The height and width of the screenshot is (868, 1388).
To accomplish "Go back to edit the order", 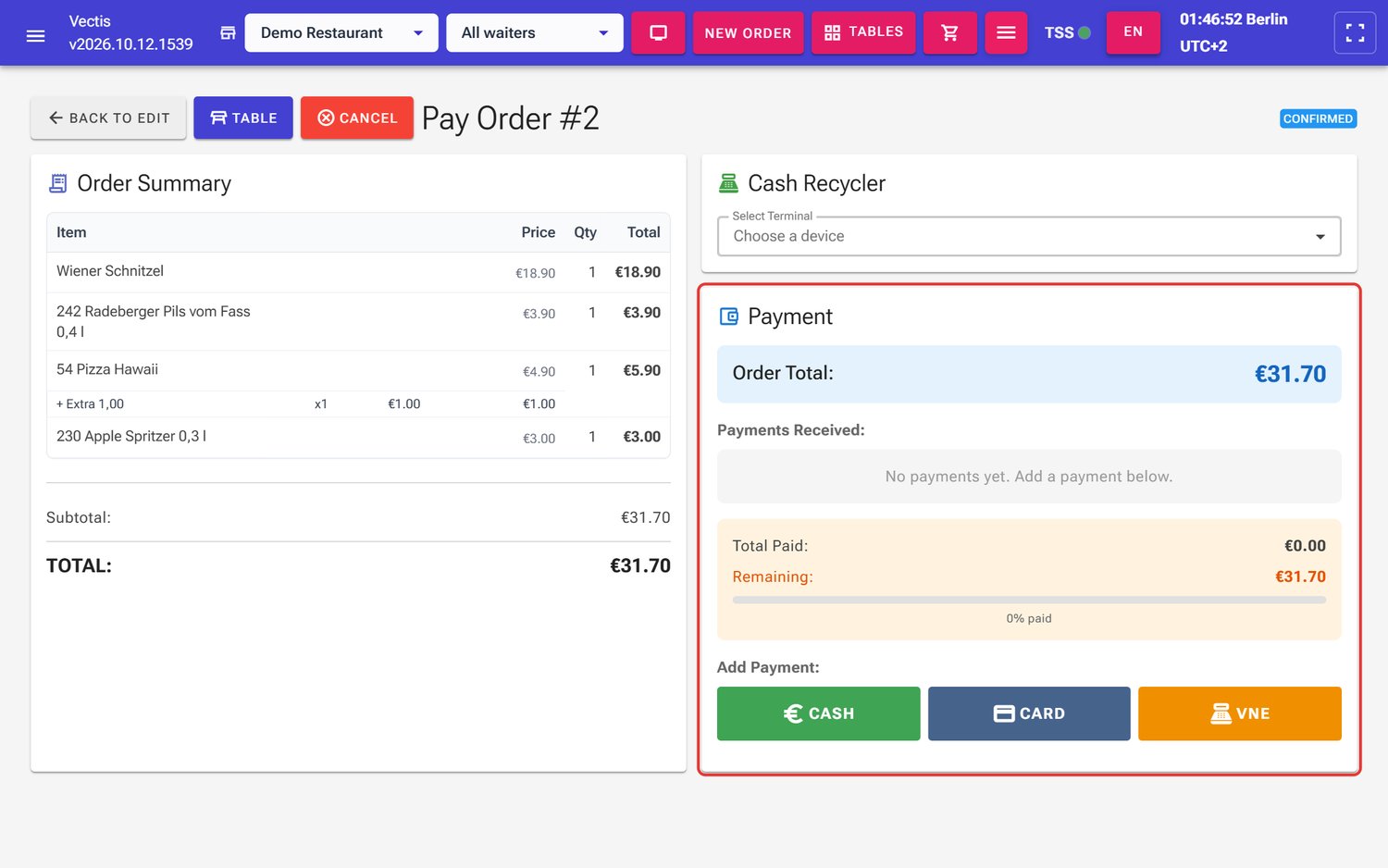I will point(108,118).
